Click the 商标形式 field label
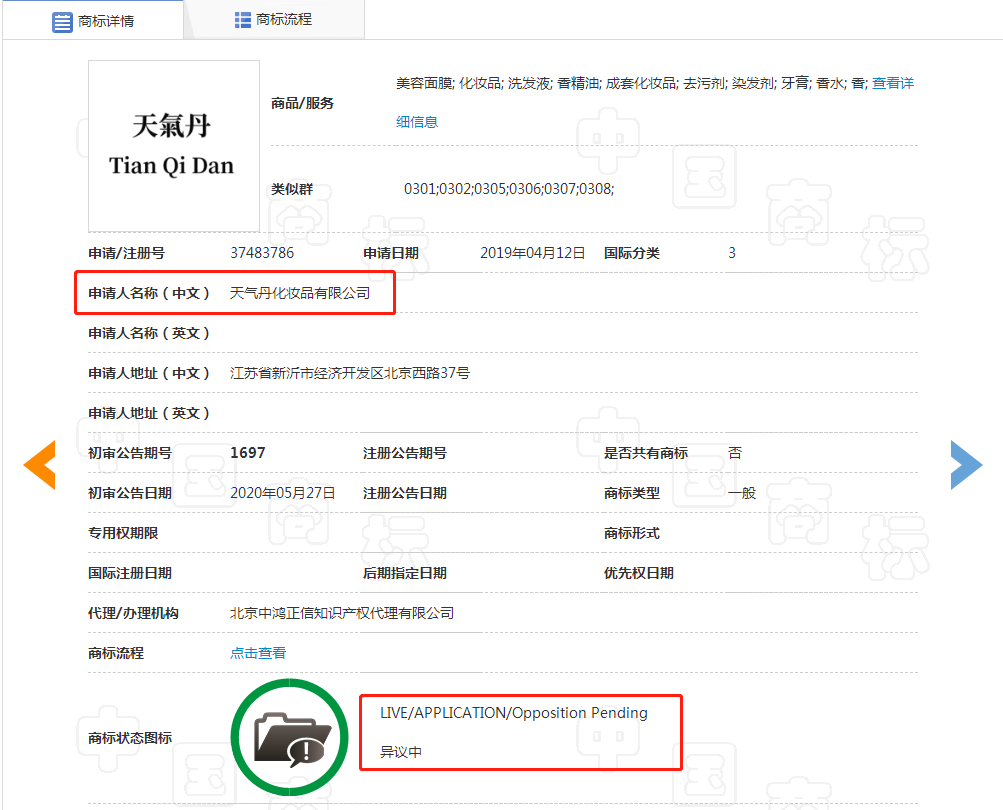Screen dimensions: 1003x810 [631, 533]
